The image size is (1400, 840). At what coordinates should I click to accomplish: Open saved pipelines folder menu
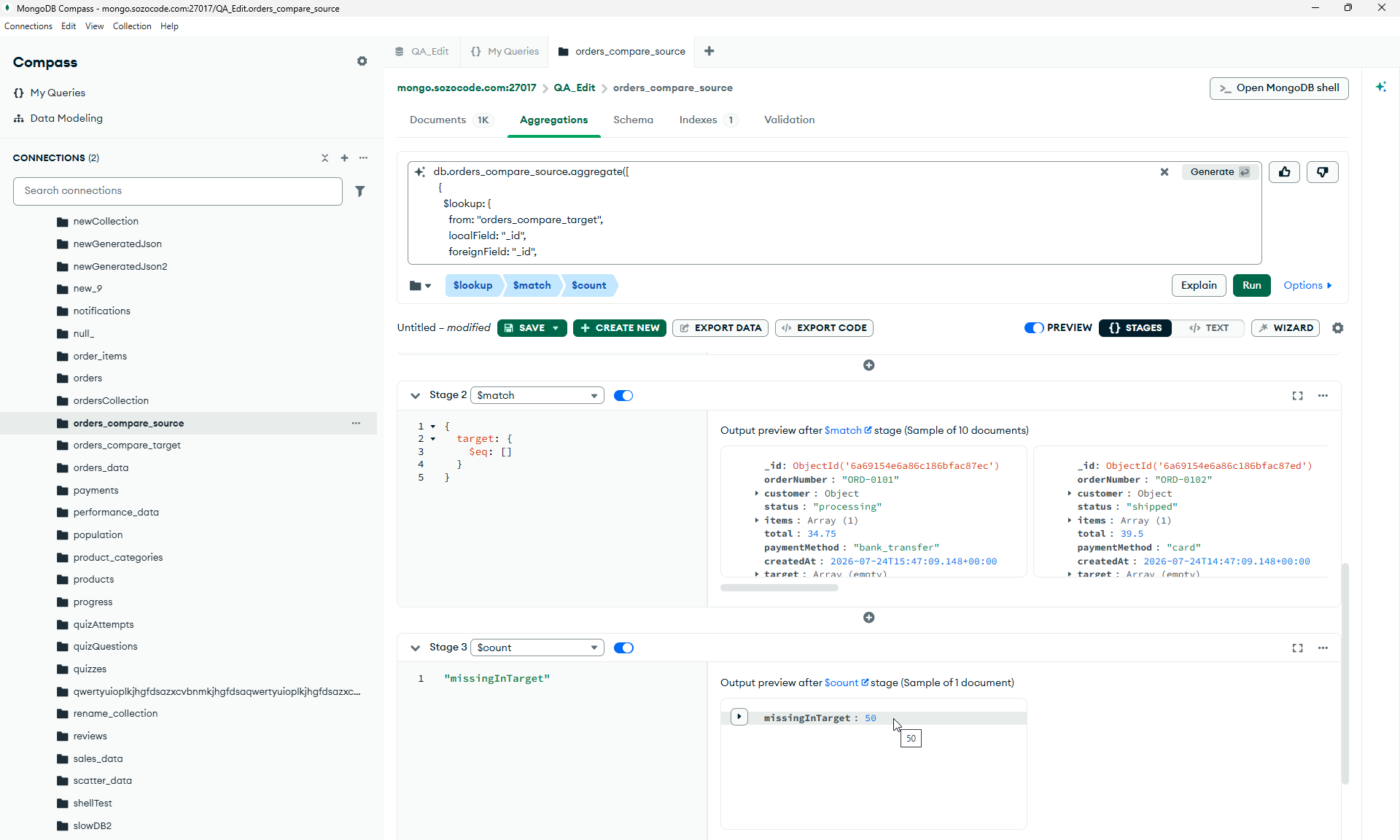[420, 286]
